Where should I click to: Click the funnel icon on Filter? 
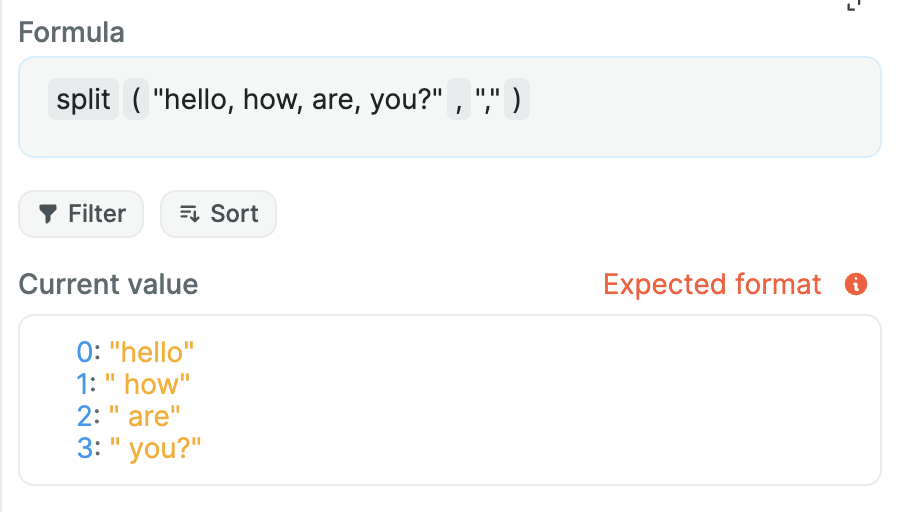47,214
